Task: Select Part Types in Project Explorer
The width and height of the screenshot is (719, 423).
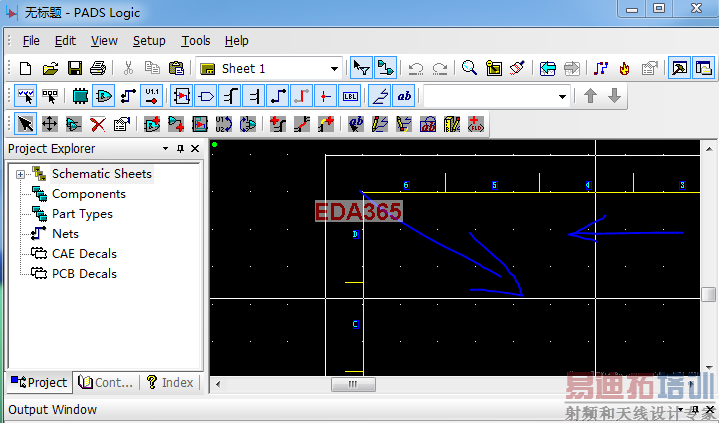Action: (82, 214)
